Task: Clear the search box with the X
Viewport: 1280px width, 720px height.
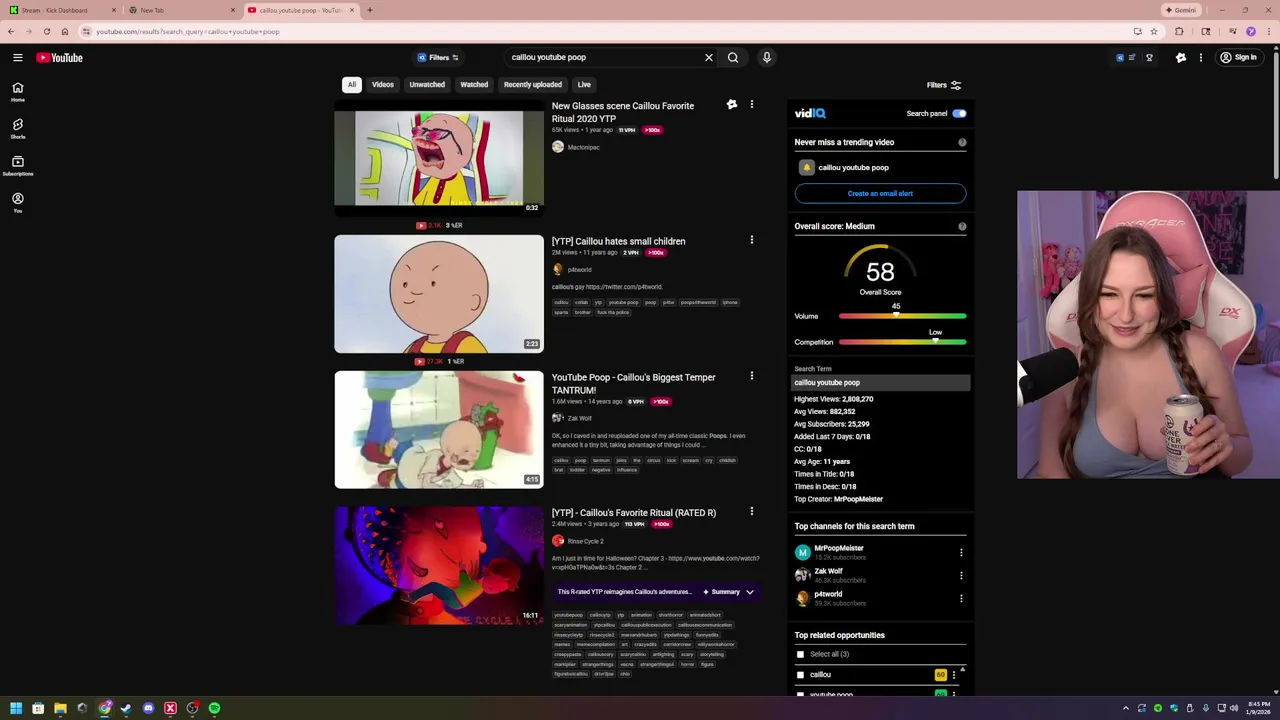Action: click(709, 57)
